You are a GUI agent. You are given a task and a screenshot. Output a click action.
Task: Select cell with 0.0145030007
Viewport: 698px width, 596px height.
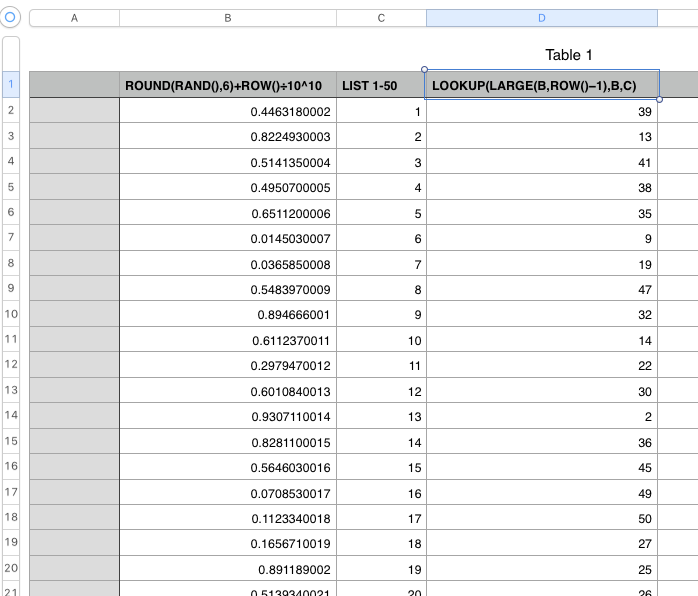click(x=228, y=238)
